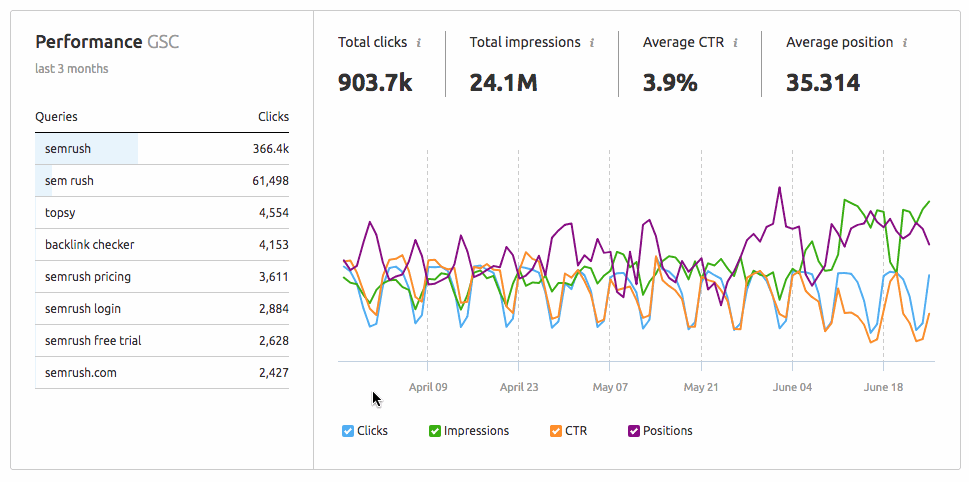The height and width of the screenshot is (482, 969).
Task: Click the June 04 axis label
Action: tap(793, 387)
